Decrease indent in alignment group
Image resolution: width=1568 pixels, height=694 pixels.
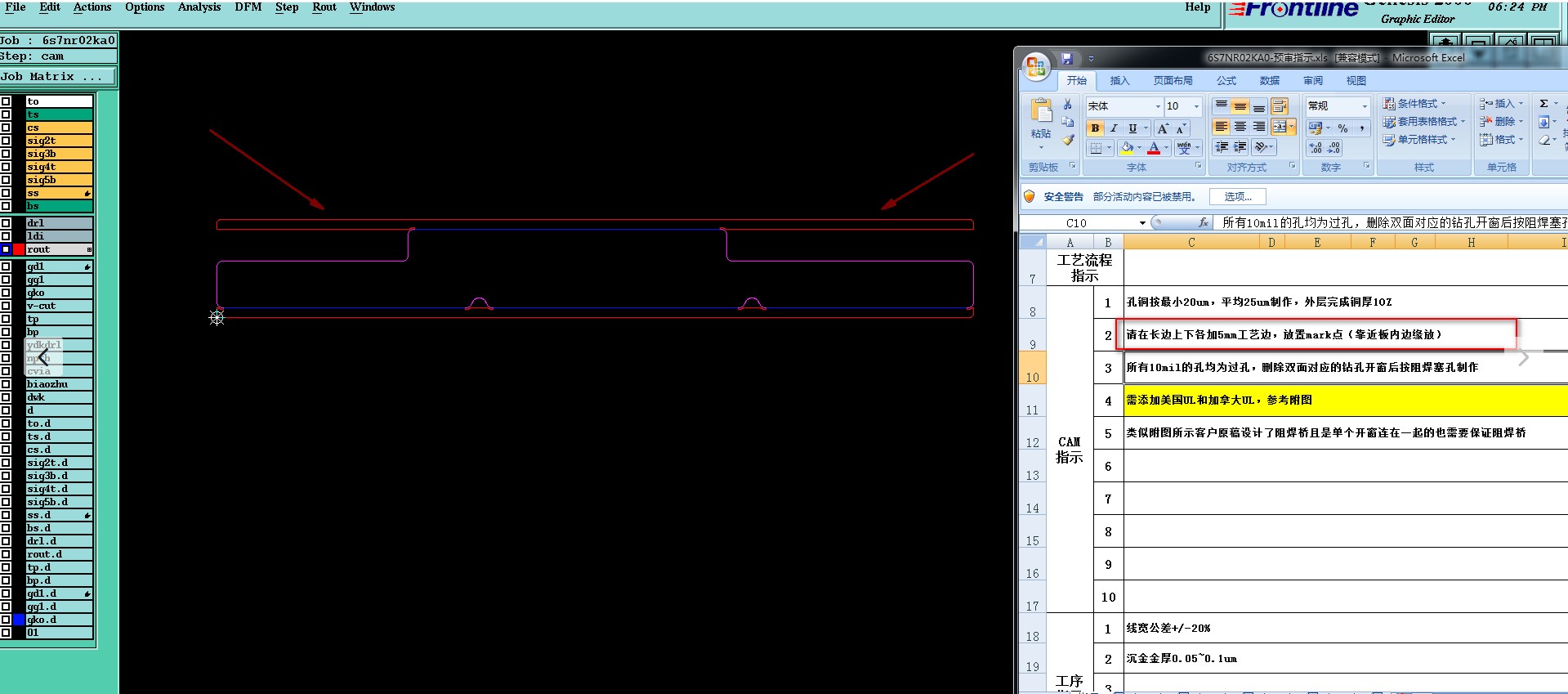1222,147
